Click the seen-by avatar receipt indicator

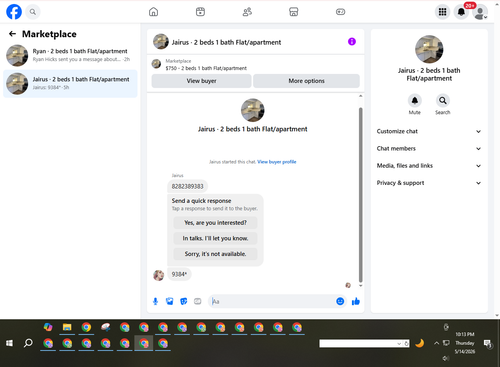pyautogui.click(x=348, y=285)
